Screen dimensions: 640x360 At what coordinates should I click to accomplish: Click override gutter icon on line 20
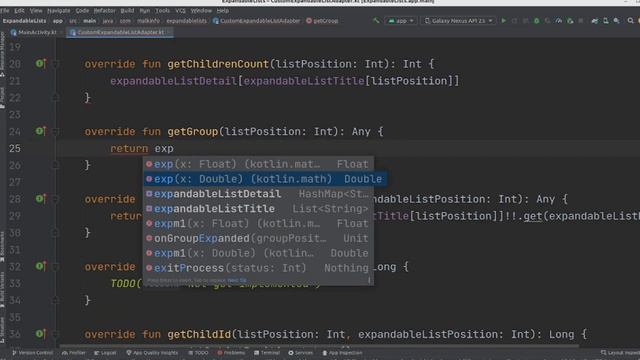pos(40,64)
